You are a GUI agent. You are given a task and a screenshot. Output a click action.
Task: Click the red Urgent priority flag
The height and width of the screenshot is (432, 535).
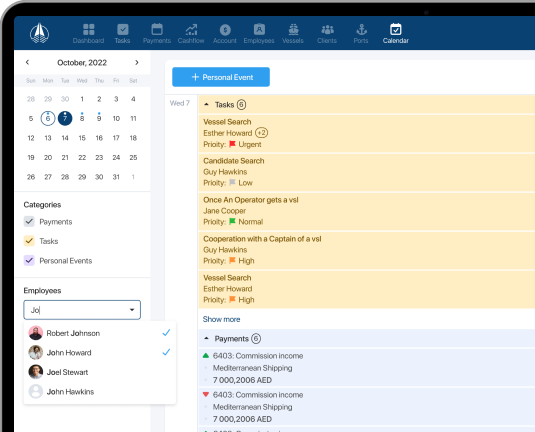click(x=232, y=144)
